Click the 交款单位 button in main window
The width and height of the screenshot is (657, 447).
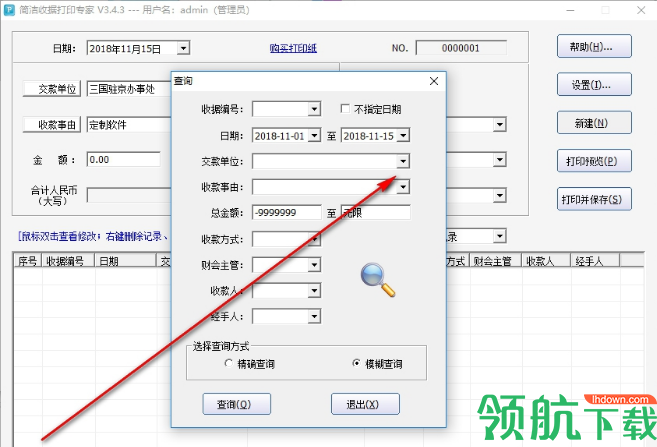[52, 89]
